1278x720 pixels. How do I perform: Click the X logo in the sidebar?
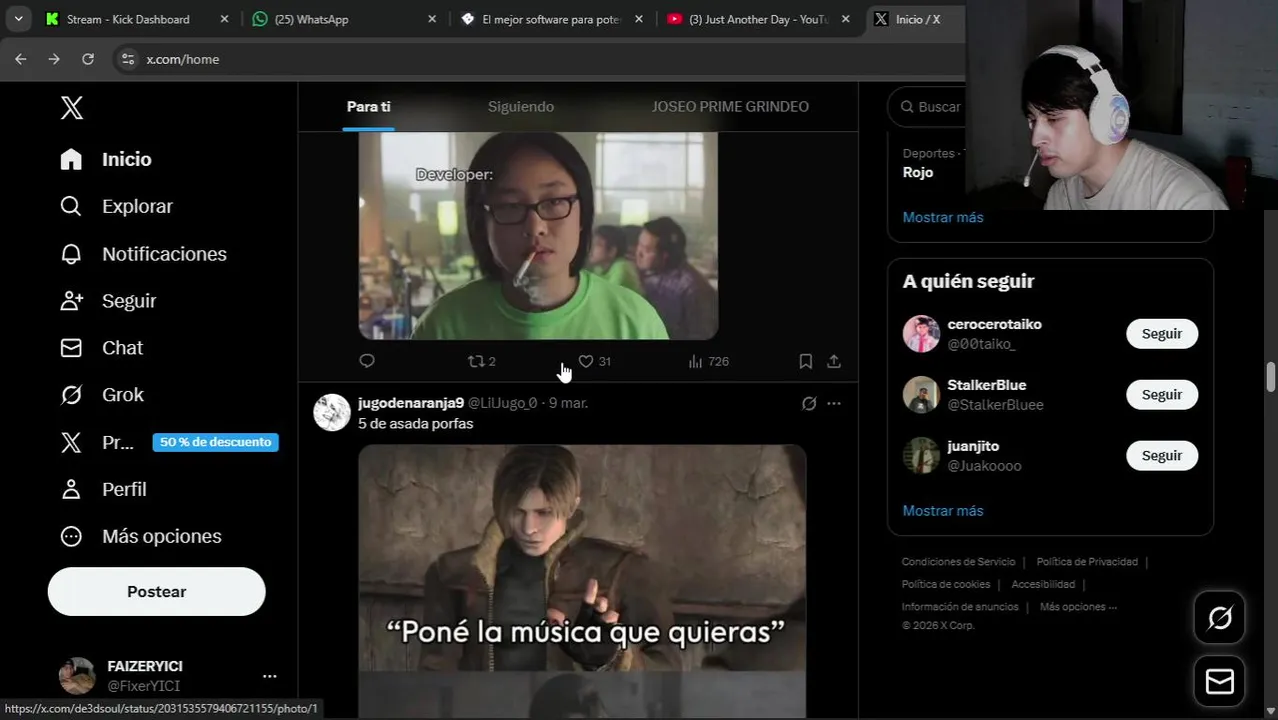pyautogui.click(x=72, y=108)
